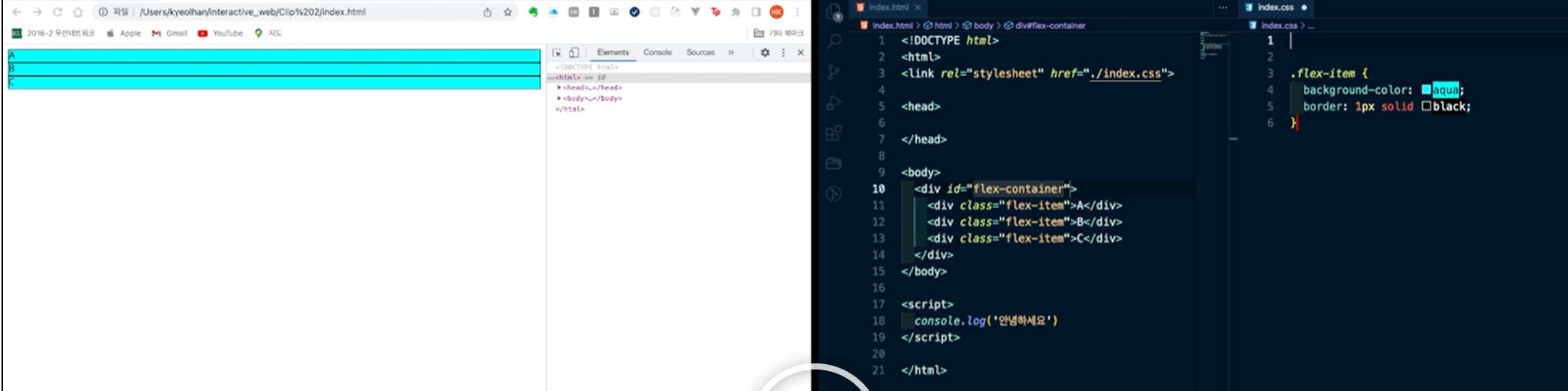The width and height of the screenshot is (1568, 391).
Task: Switch to DevTools Console tab
Action: coord(657,52)
